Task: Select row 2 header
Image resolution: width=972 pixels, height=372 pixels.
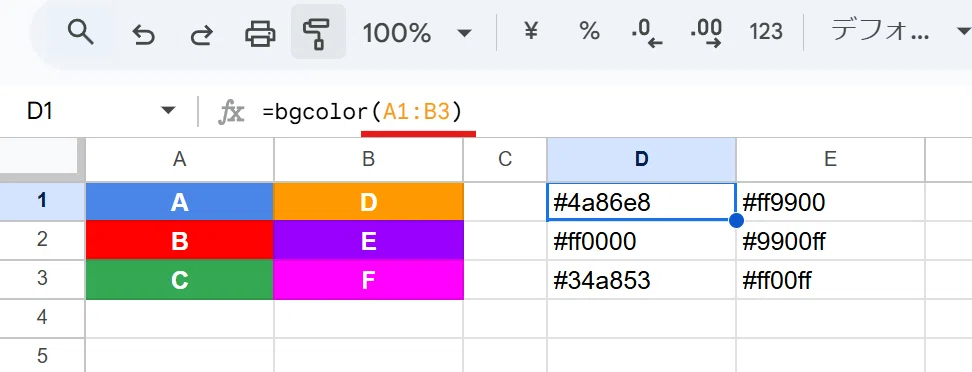Action: coord(42,239)
